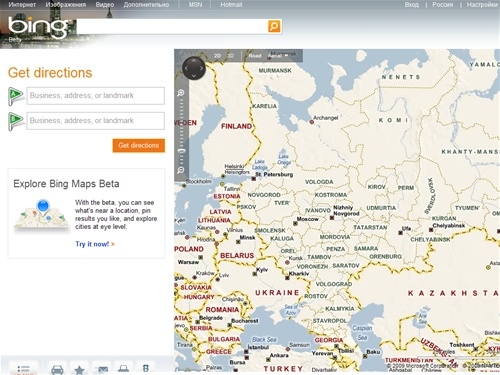Viewport: 500px width, 375px height.
Task: Open the Видео tab
Action: [105, 5]
